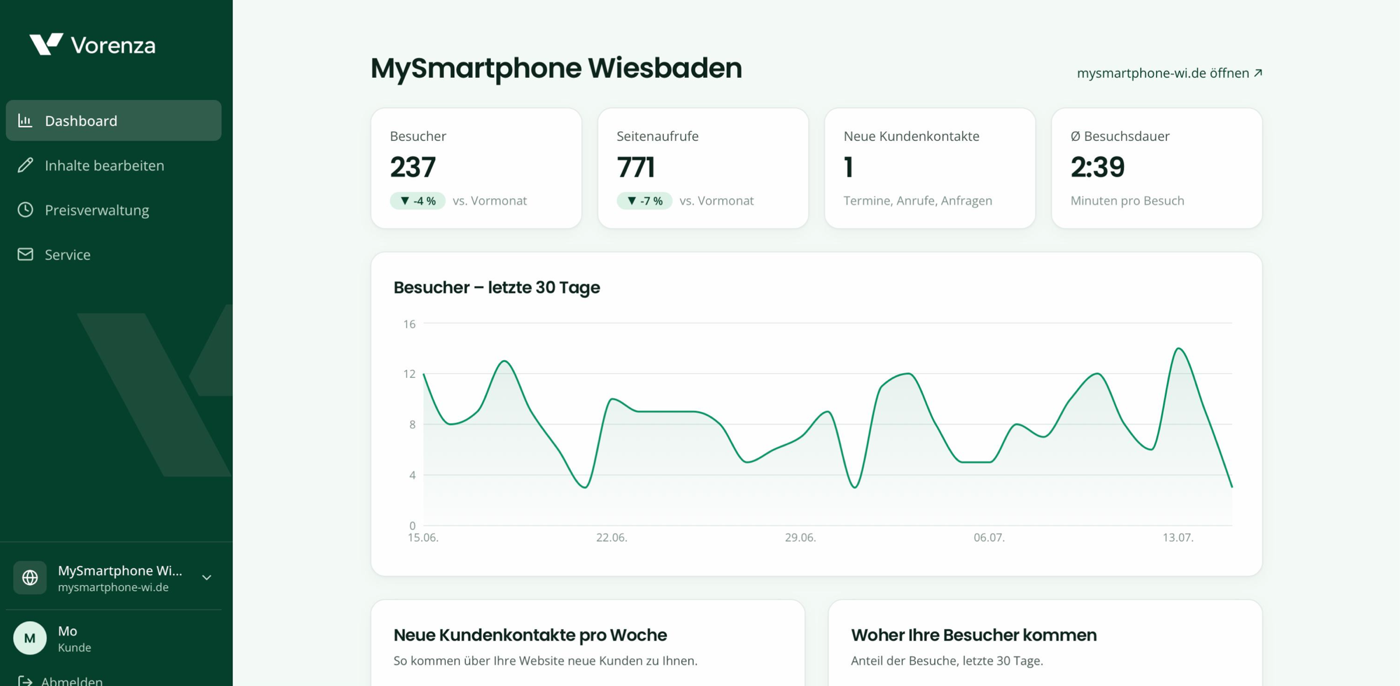The image size is (1400, 686).
Task: Click the external link arrow next to öffnen
Action: pyautogui.click(x=1258, y=73)
